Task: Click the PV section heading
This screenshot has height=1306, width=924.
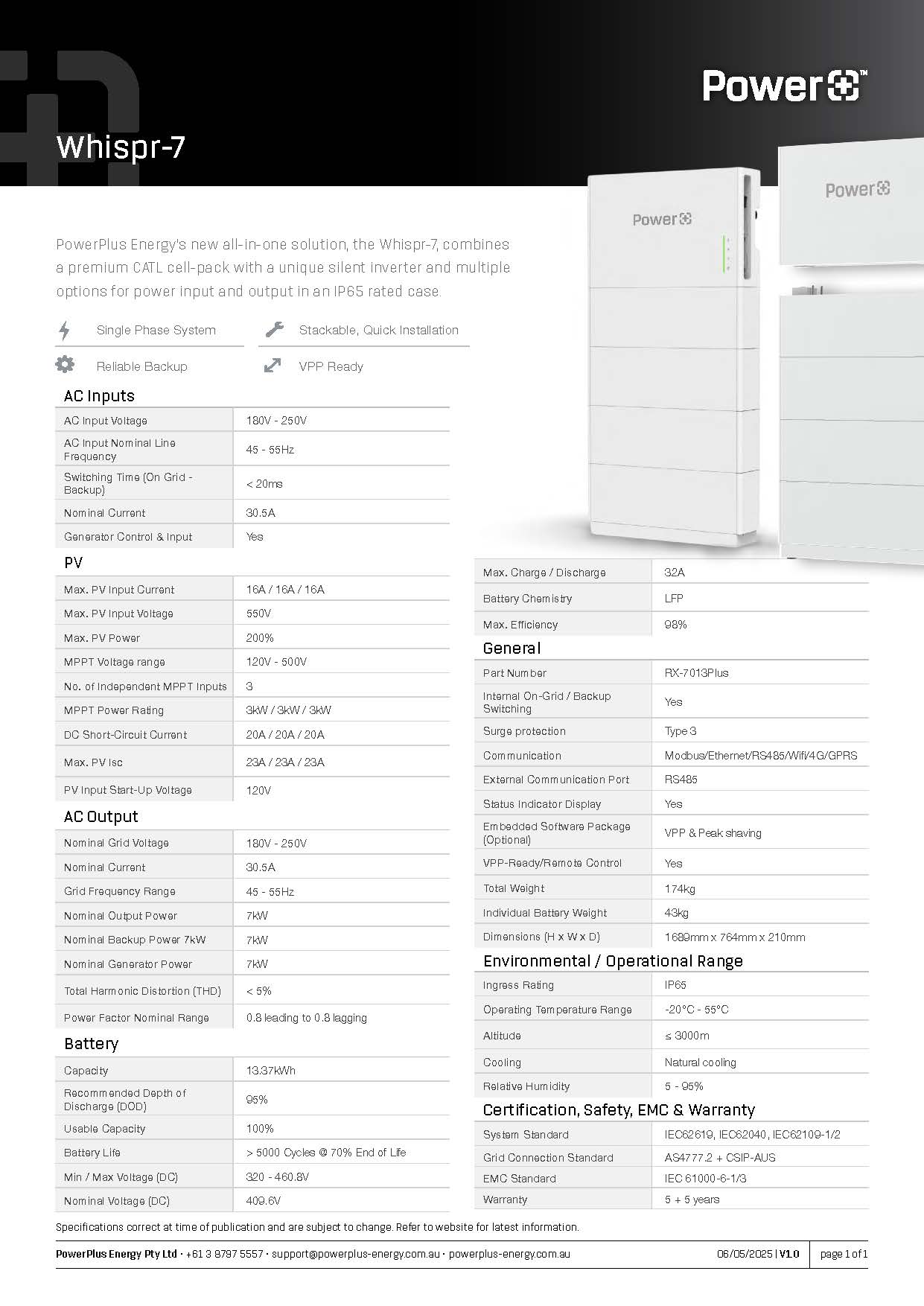Action: click(73, 563)
